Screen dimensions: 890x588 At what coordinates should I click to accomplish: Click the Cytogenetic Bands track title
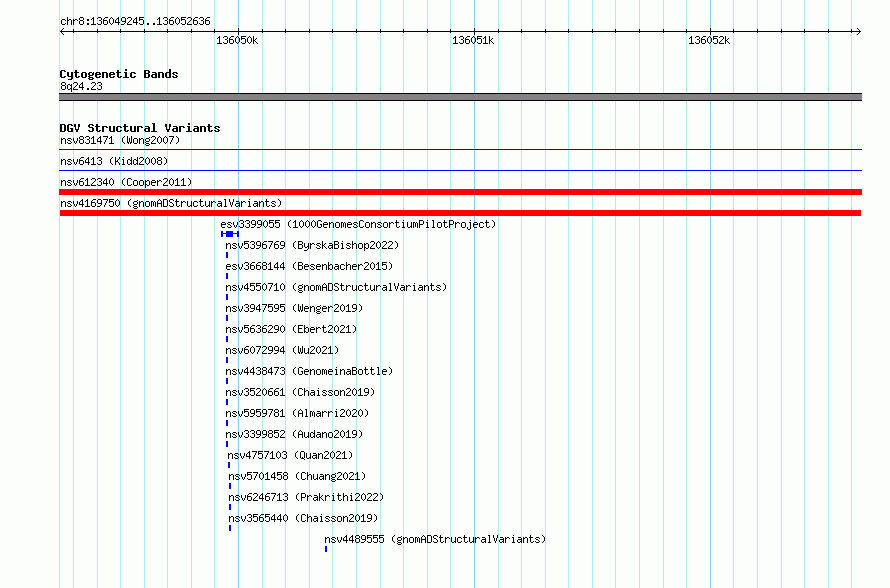pos(119,74)
